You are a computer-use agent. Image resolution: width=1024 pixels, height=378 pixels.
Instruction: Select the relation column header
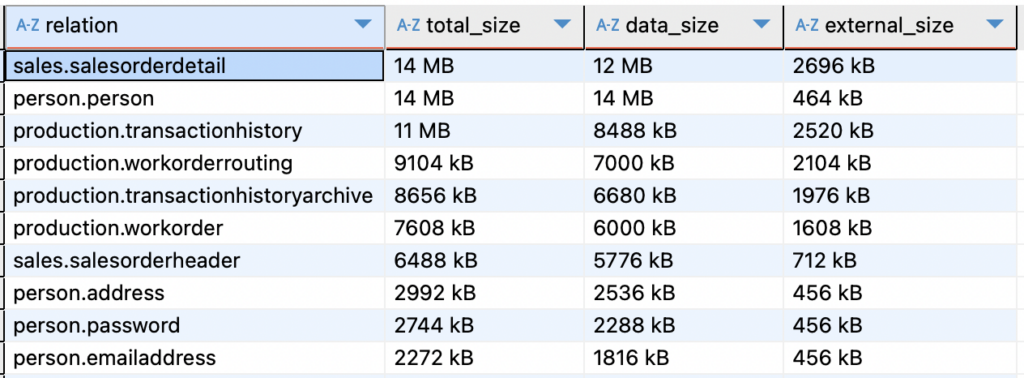coord(195,26)
